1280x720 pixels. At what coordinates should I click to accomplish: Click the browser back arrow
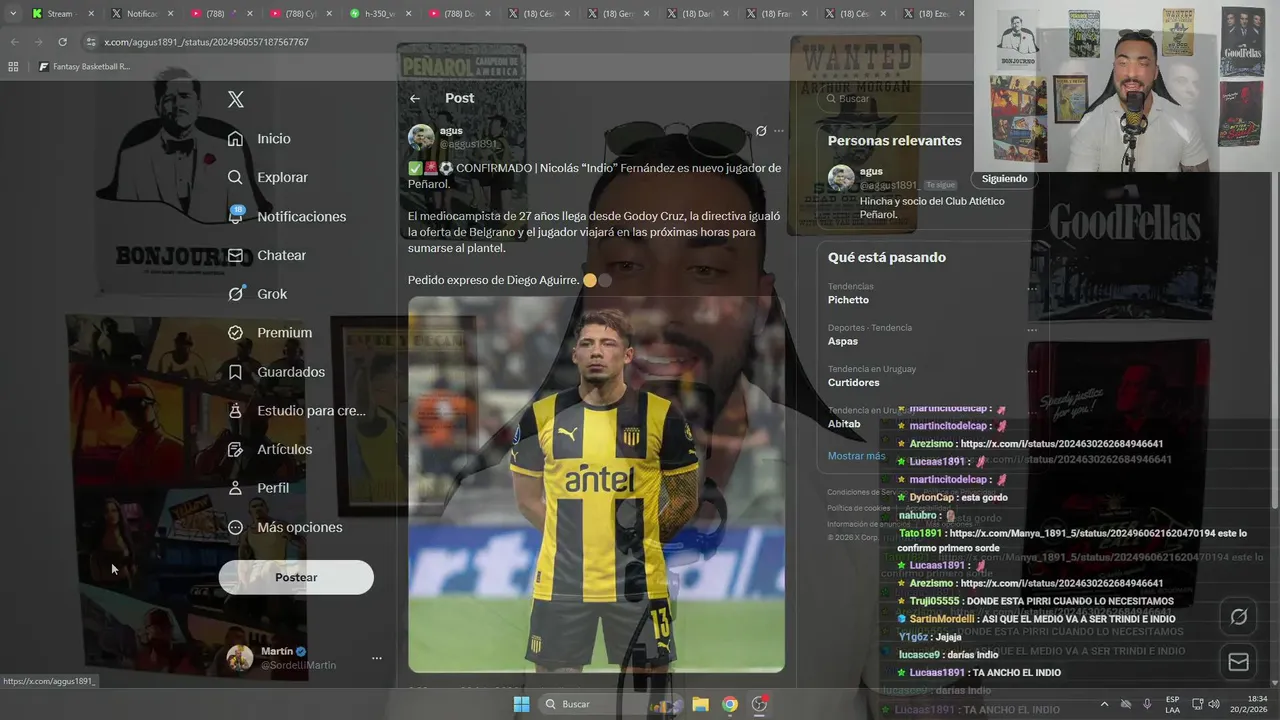(14, 42)
